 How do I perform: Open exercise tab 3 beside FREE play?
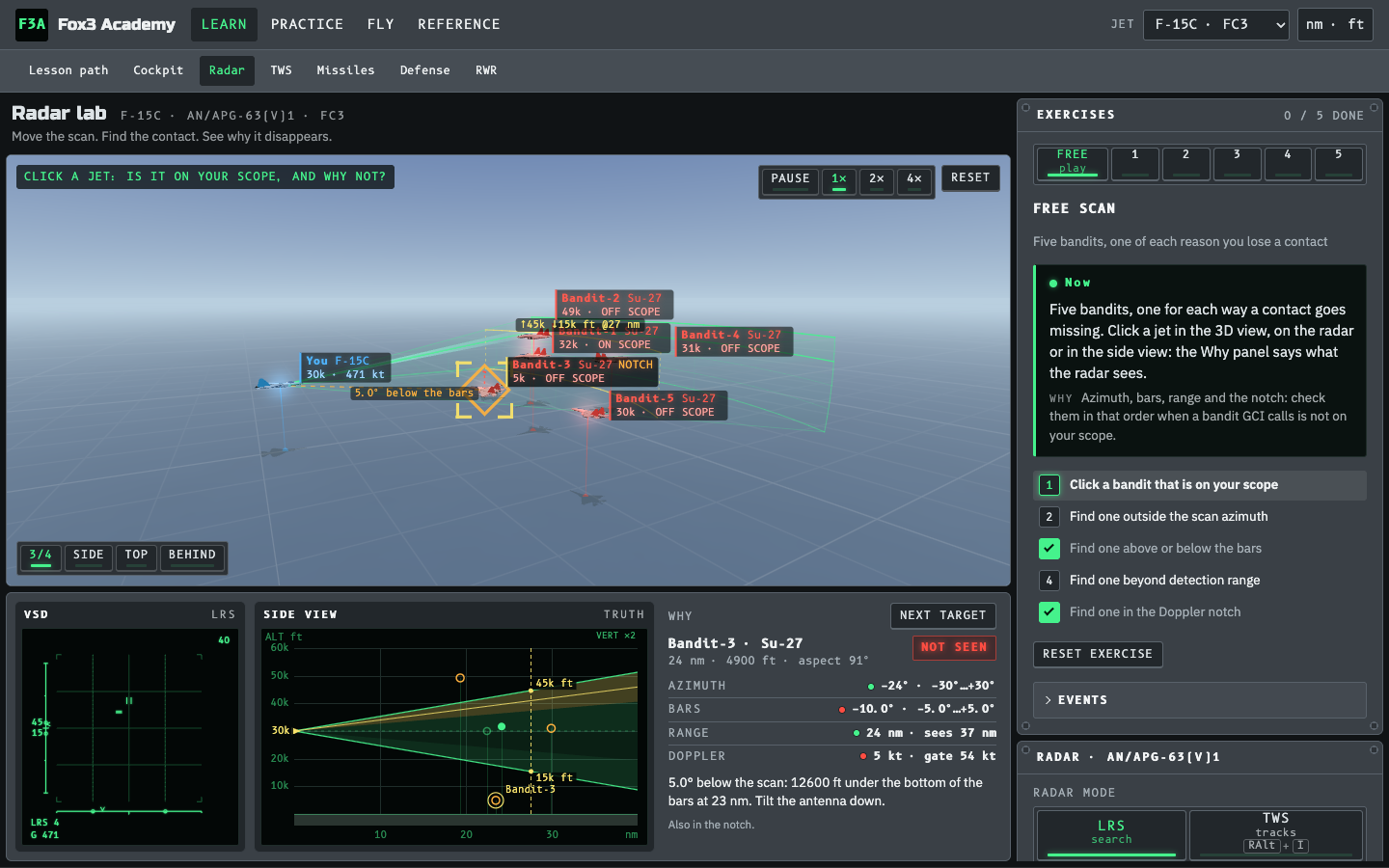[x=1237, y=162]
